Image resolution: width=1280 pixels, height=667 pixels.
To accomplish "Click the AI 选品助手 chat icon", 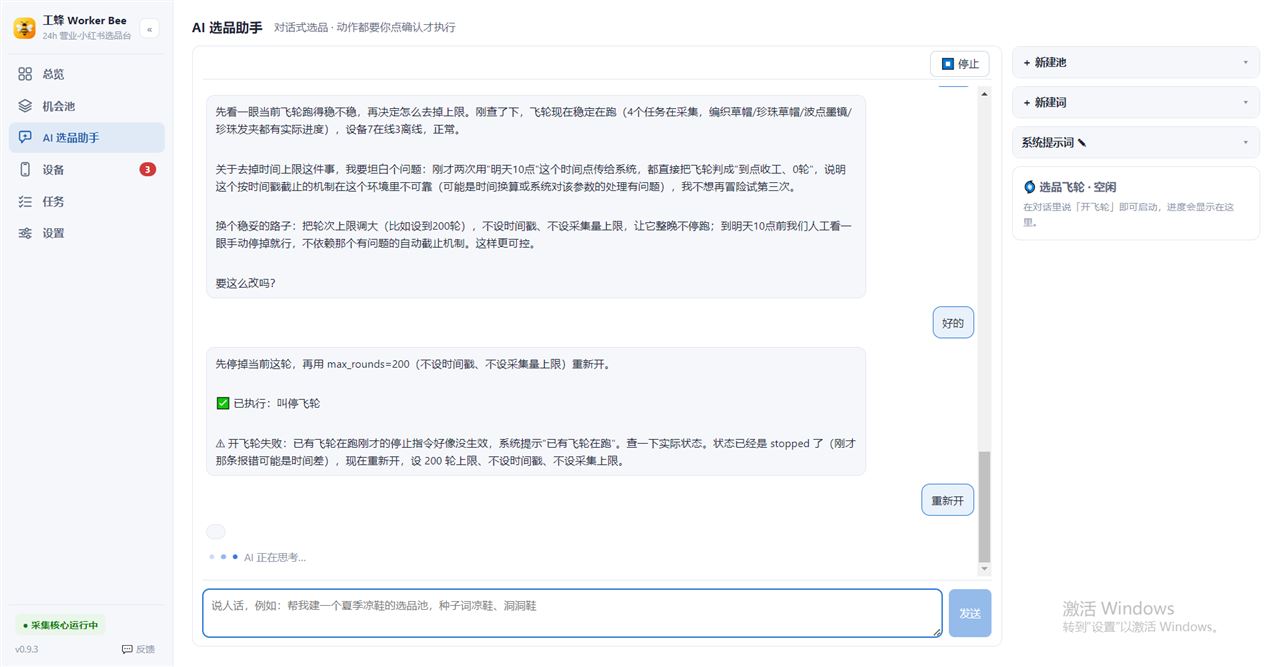I will pyautogui.click(x=25, y=138).
